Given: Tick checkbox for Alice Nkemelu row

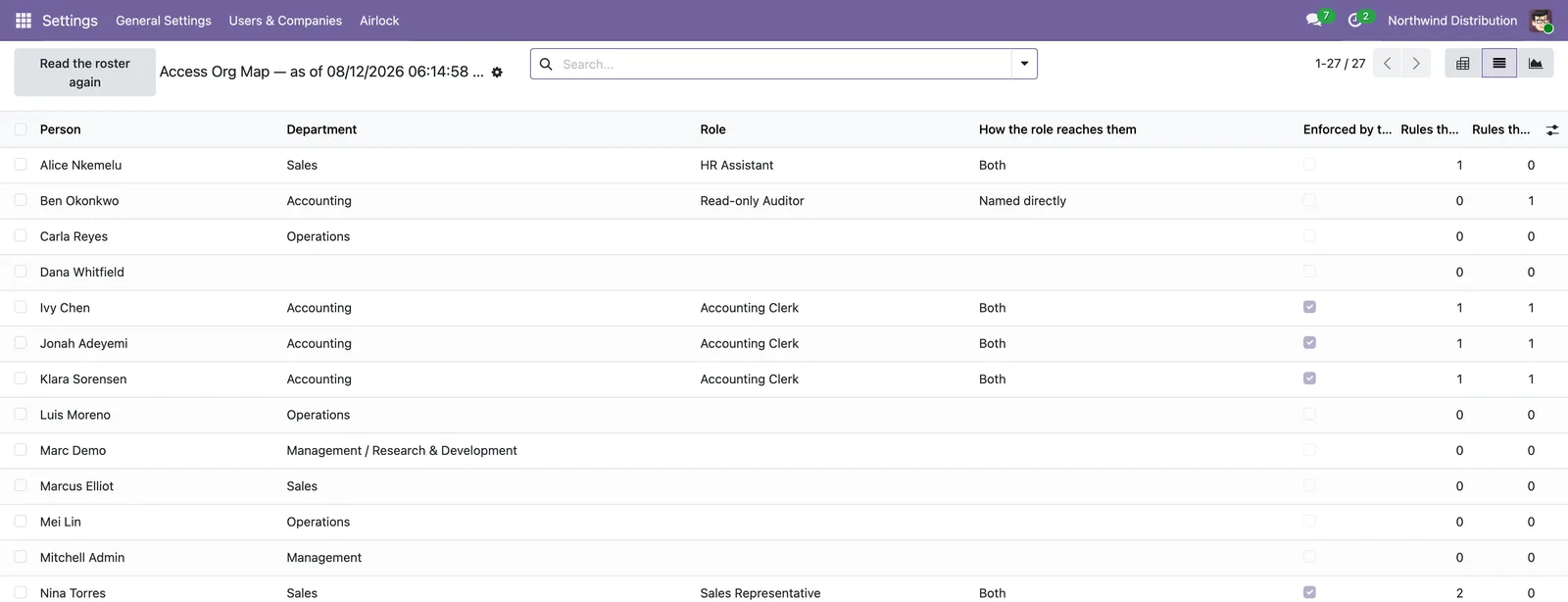Looking at the screenshot, I should click(x=21, y=165).
